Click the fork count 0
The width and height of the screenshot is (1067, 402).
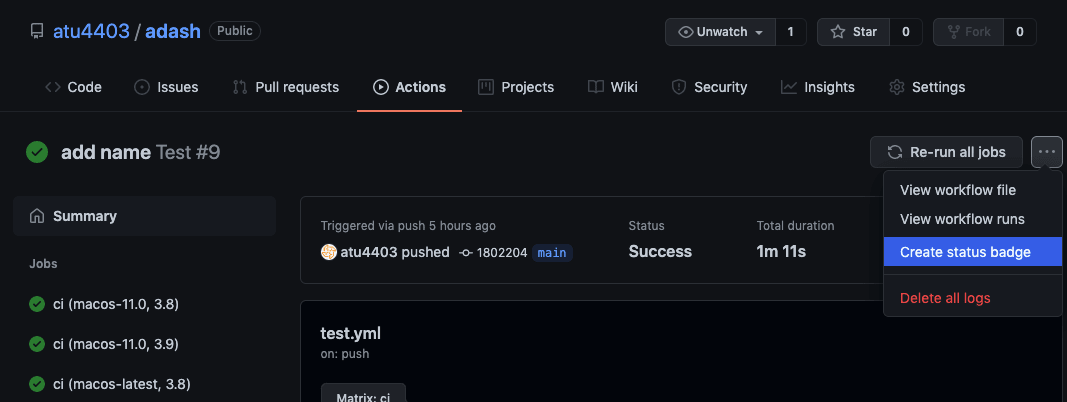1020,32
